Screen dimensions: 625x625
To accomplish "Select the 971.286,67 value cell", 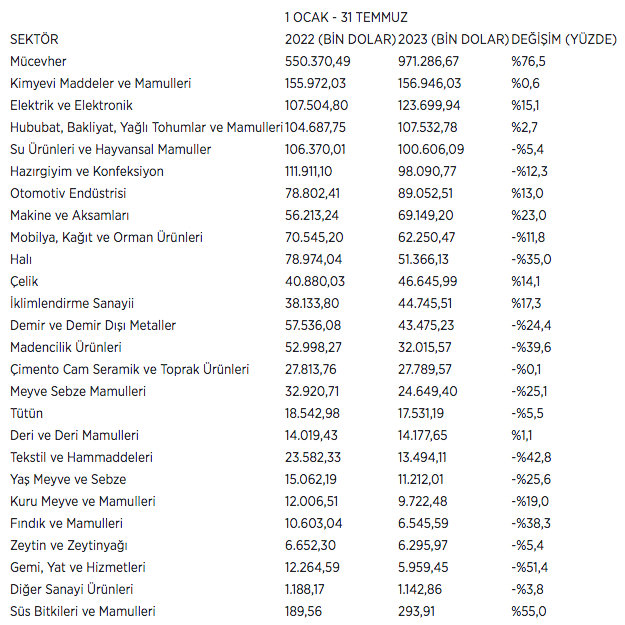I will [431, 61].
